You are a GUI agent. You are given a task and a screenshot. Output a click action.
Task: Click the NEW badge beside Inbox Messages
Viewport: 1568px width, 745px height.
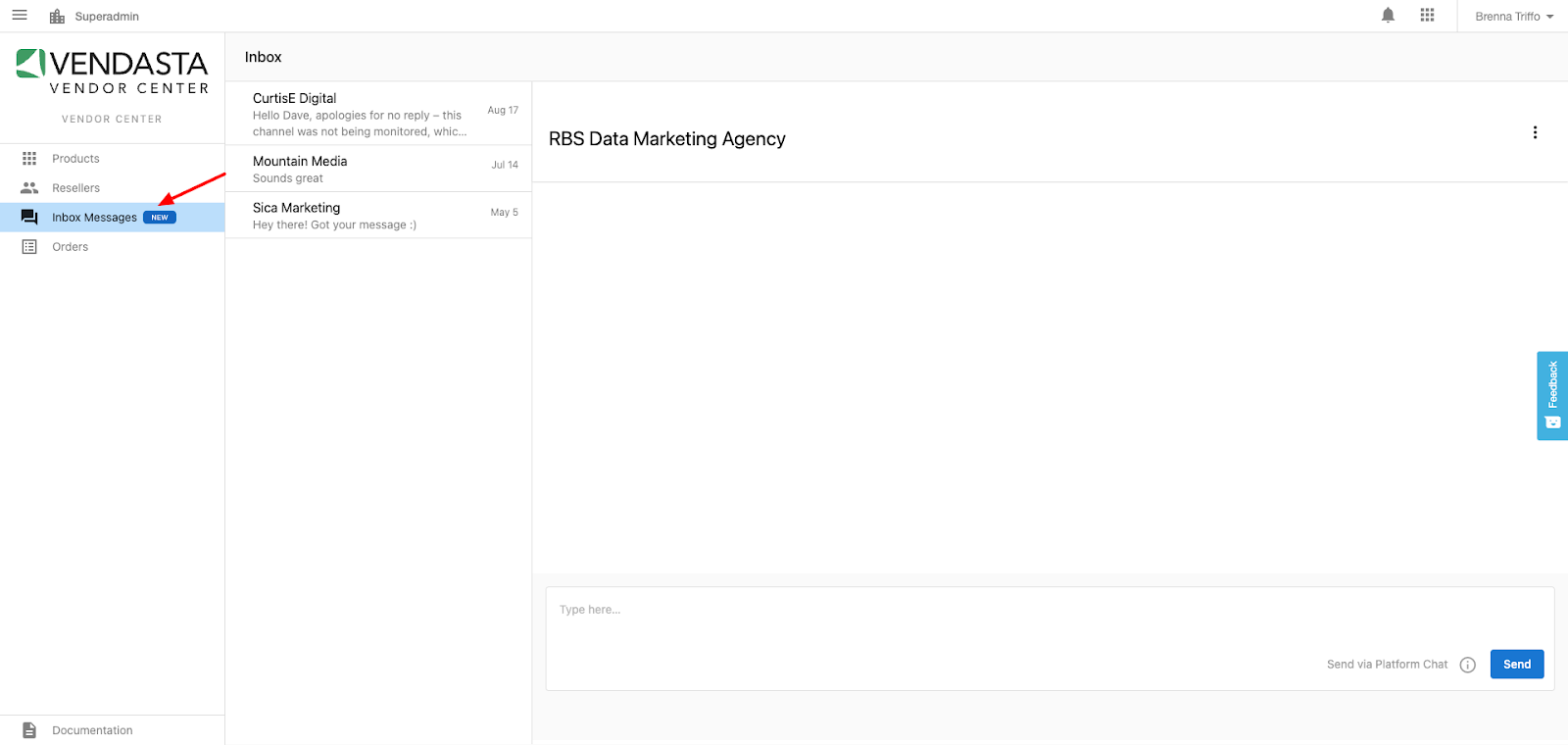coord(160,218)
